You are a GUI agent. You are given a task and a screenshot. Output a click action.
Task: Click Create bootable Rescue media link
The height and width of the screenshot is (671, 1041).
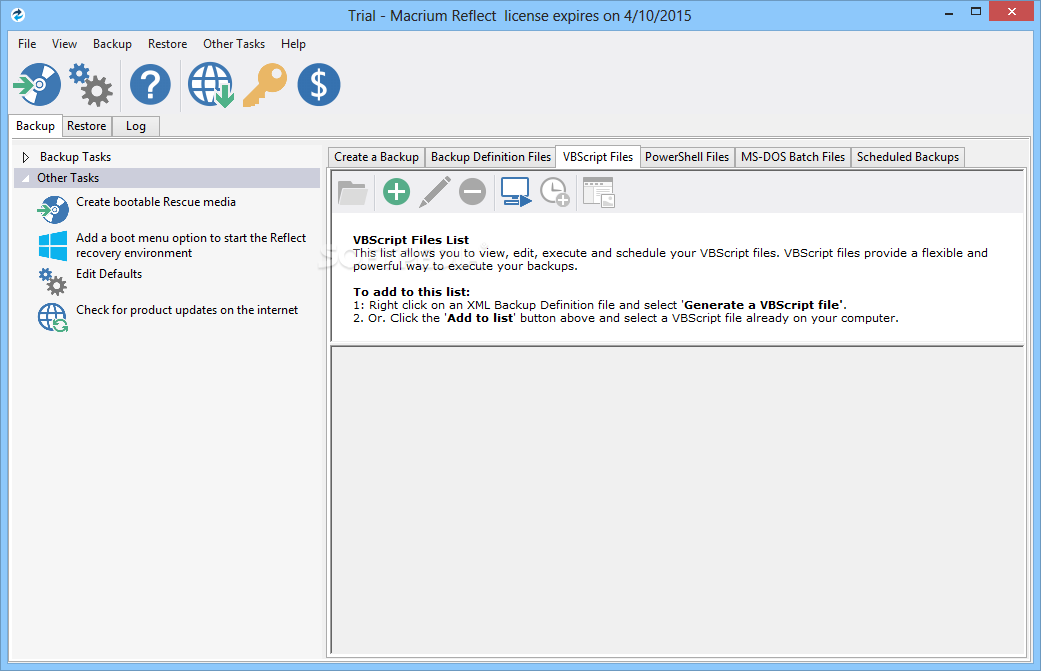click(x=156, y=202)
